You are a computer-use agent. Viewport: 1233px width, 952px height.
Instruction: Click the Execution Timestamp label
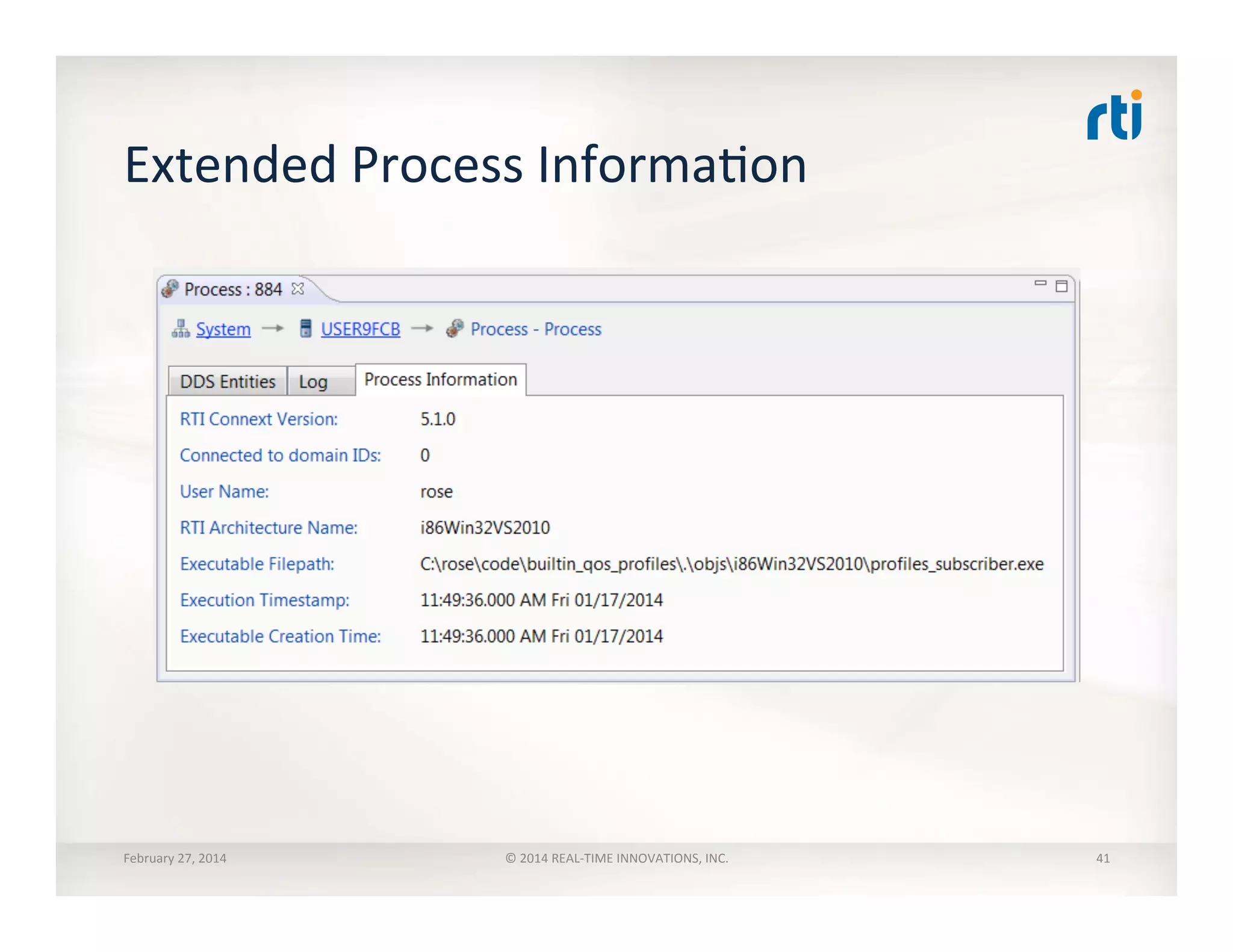point(265,600)
